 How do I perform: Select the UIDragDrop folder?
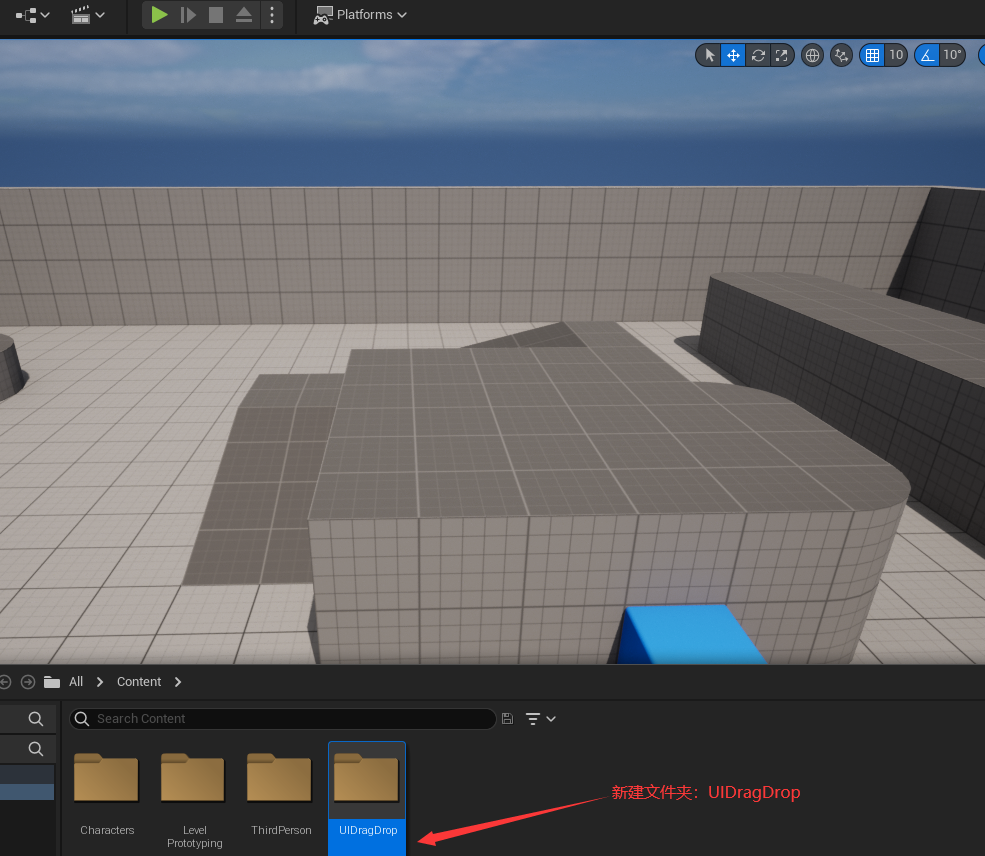tap(367, 798)
